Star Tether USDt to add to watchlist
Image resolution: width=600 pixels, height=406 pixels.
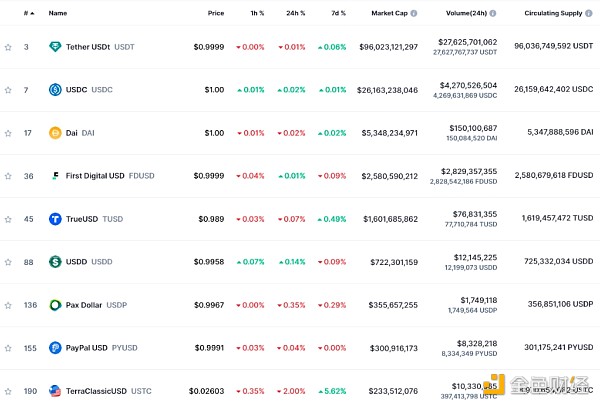8,47
